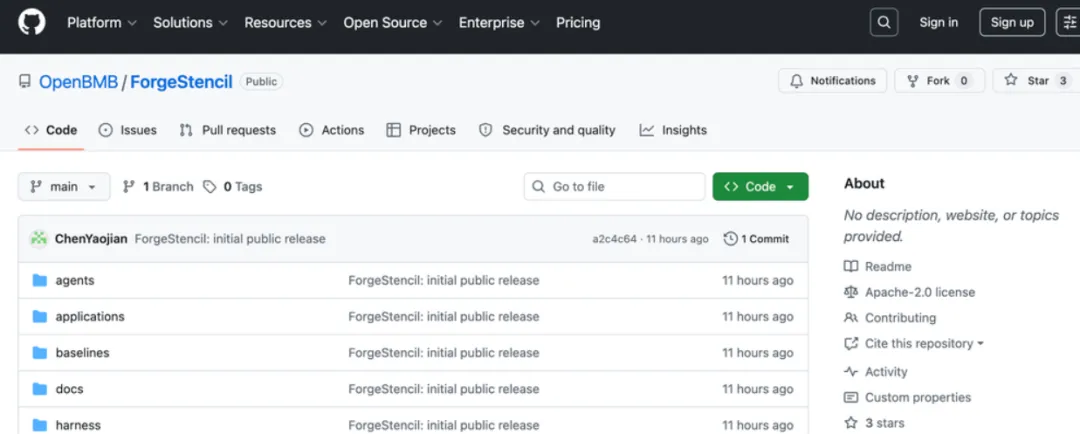The height and width of the screenshot is (434, 1080).
Task: Open the appearance settings sliders icon
Action: [x=1069, y=22]
